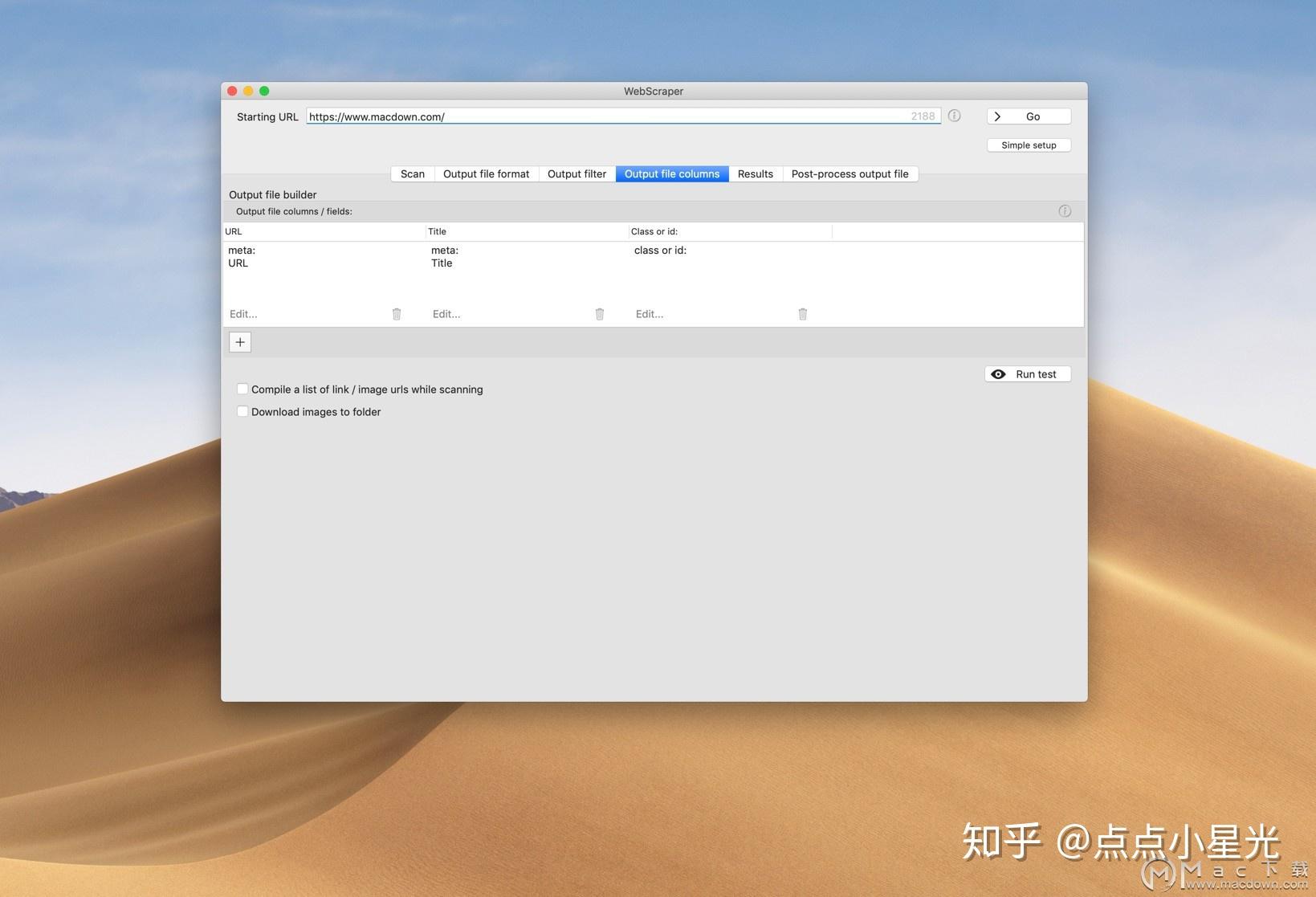Open the Output filter tab

coord(577,174)
